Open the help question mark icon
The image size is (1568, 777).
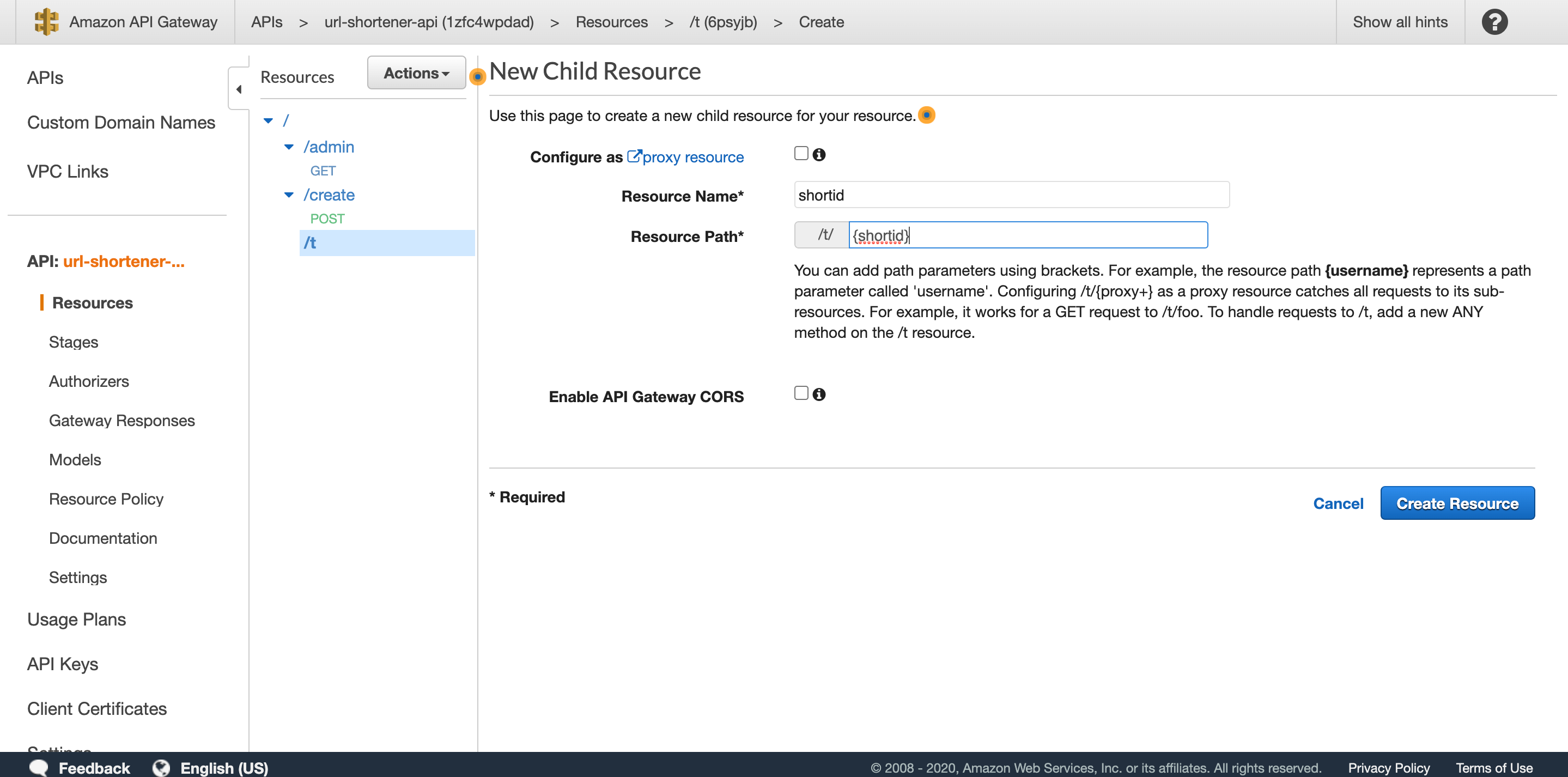[x=1494, y=22]
